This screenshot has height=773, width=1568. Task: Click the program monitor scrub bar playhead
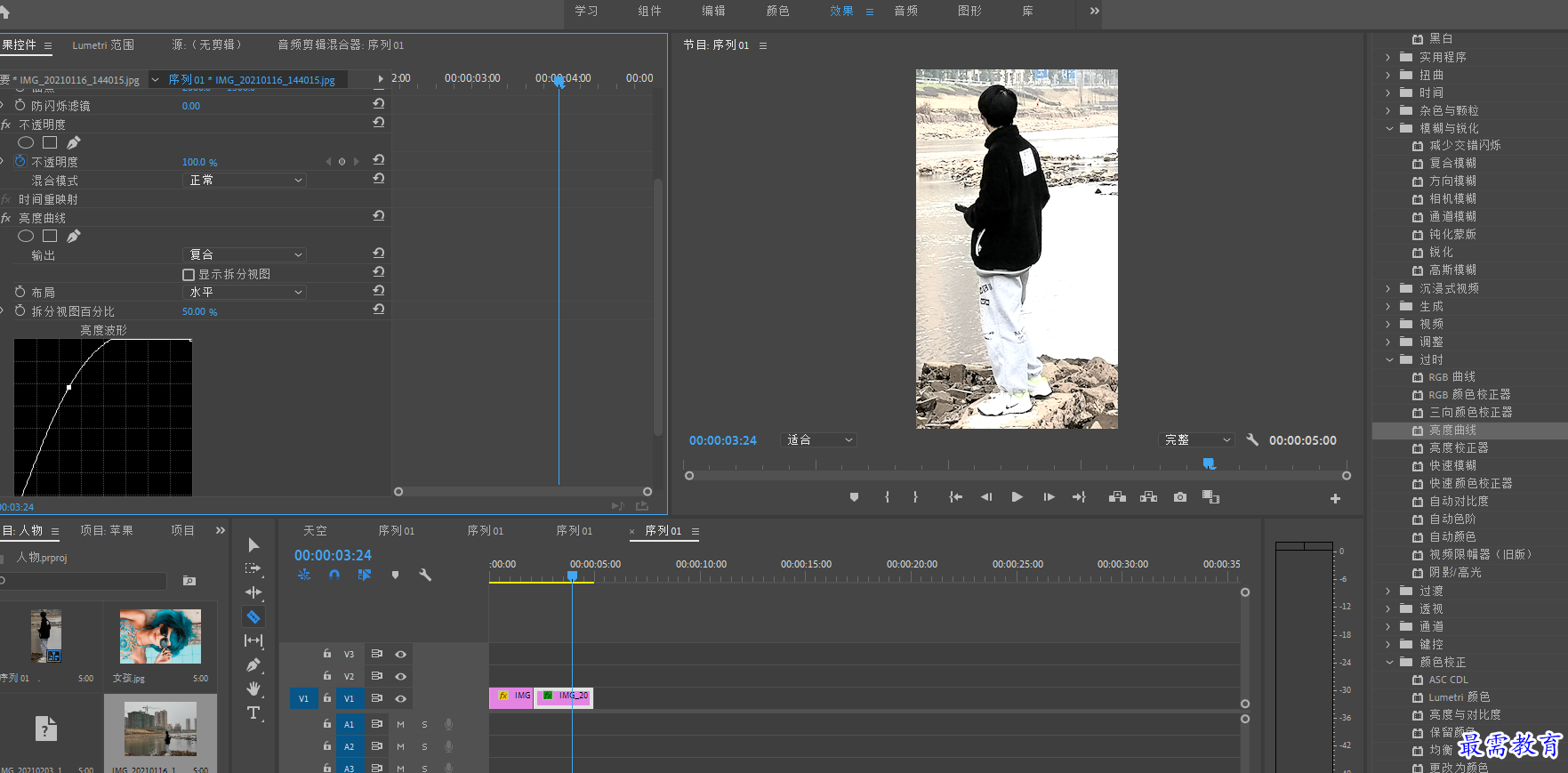(1209, 463)
